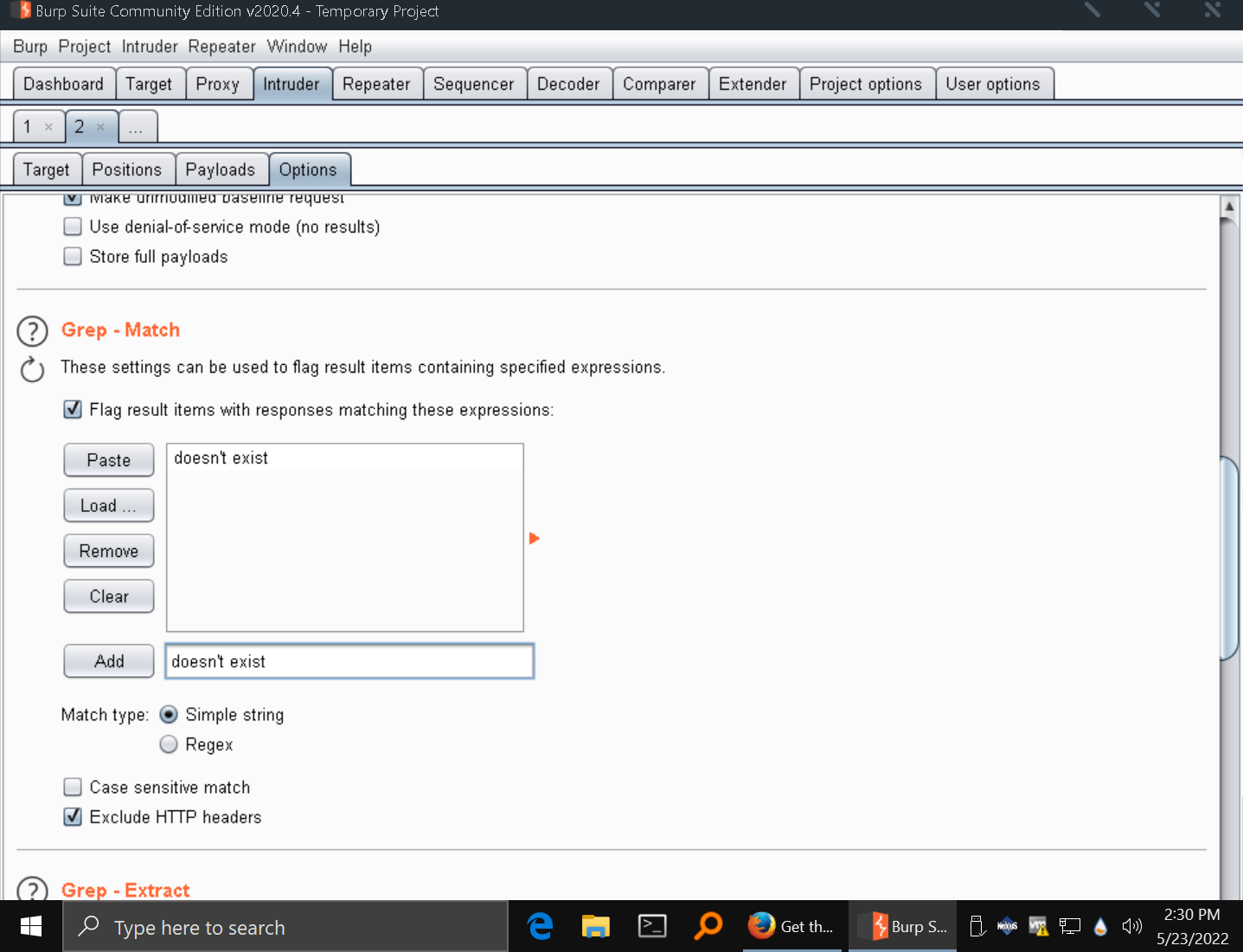Enable Use denial-of-service mode checkbox
This screenshot has height=952, width=1243.
(x=73, y=227)
